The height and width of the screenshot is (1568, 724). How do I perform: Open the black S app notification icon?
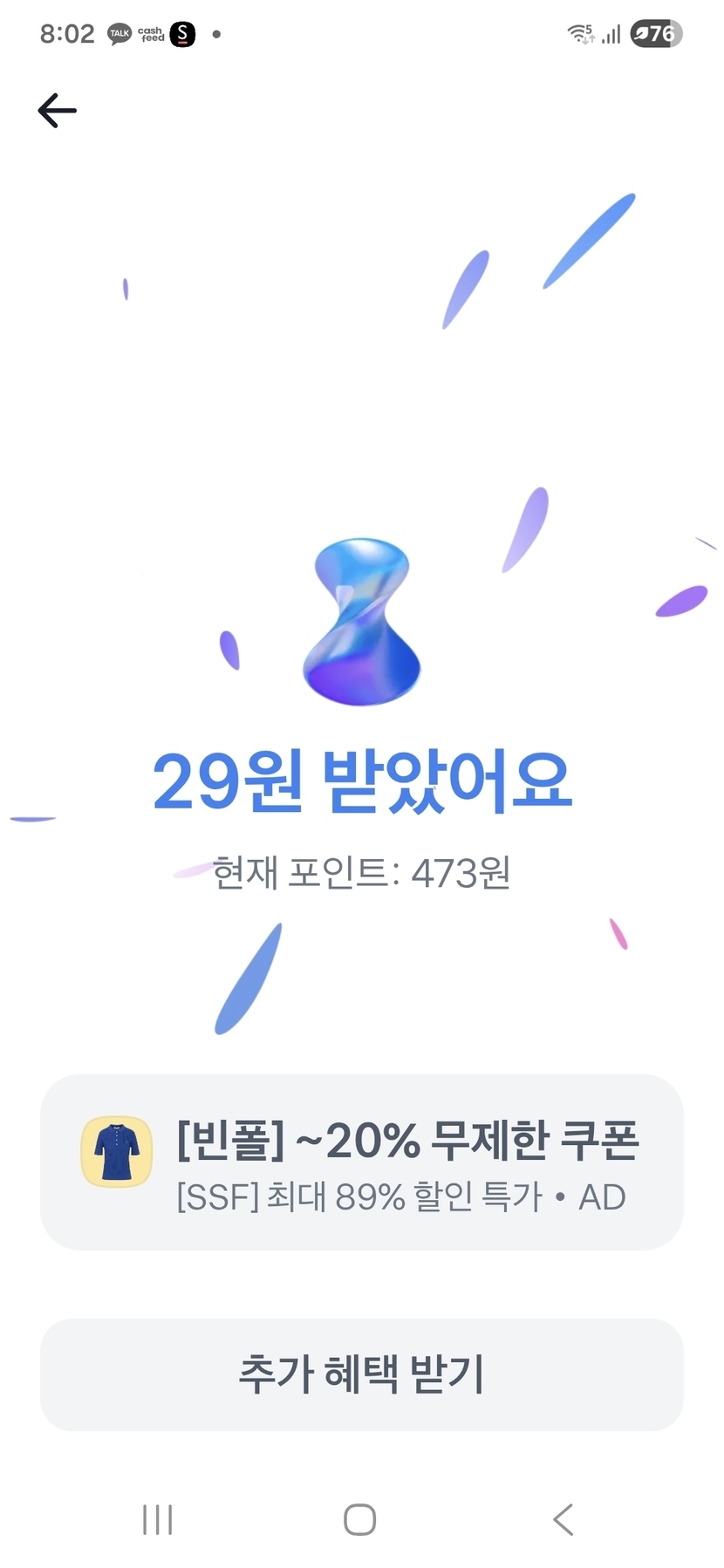(182, 34)
